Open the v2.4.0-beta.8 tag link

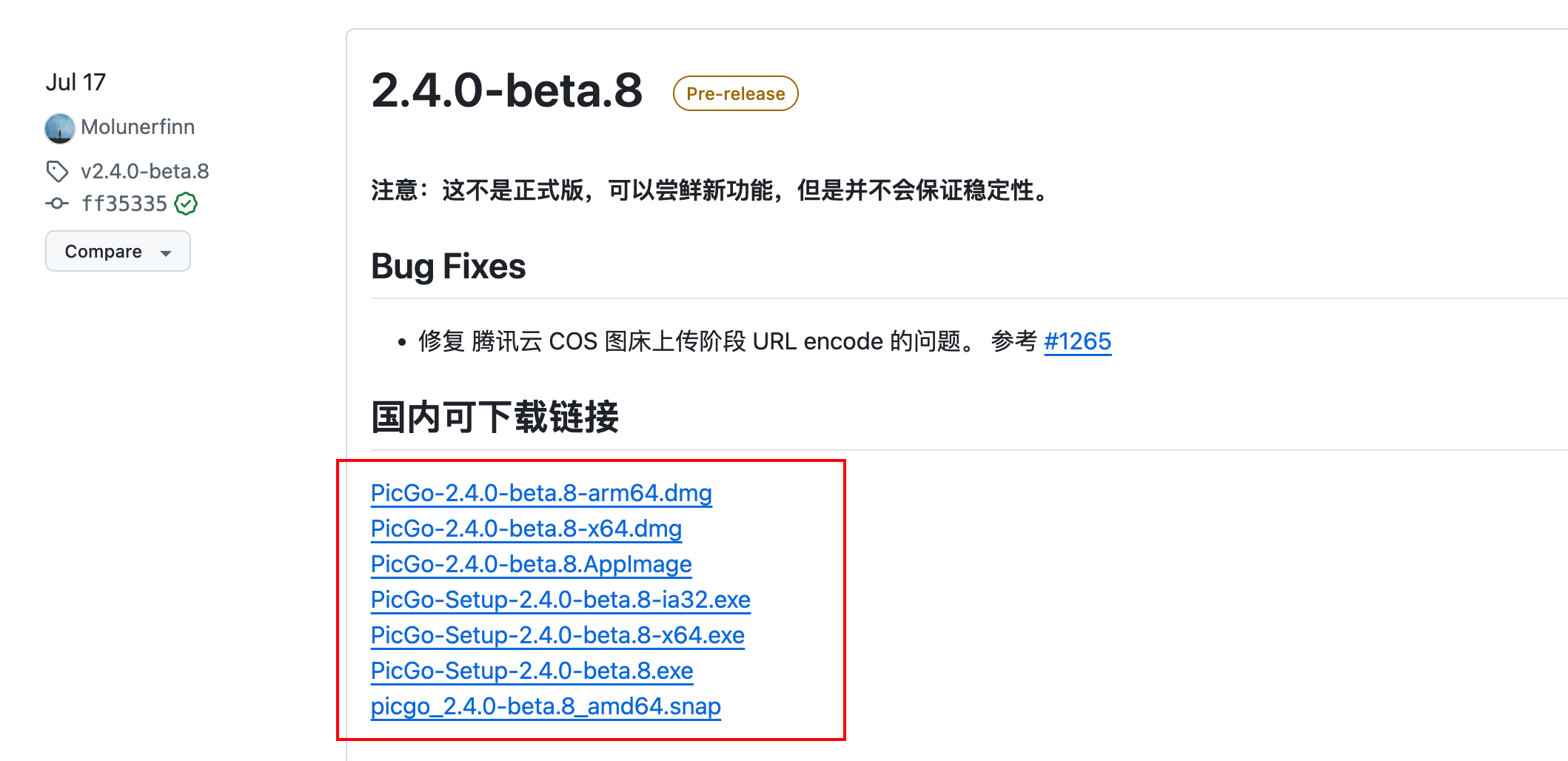coord(145,171)
